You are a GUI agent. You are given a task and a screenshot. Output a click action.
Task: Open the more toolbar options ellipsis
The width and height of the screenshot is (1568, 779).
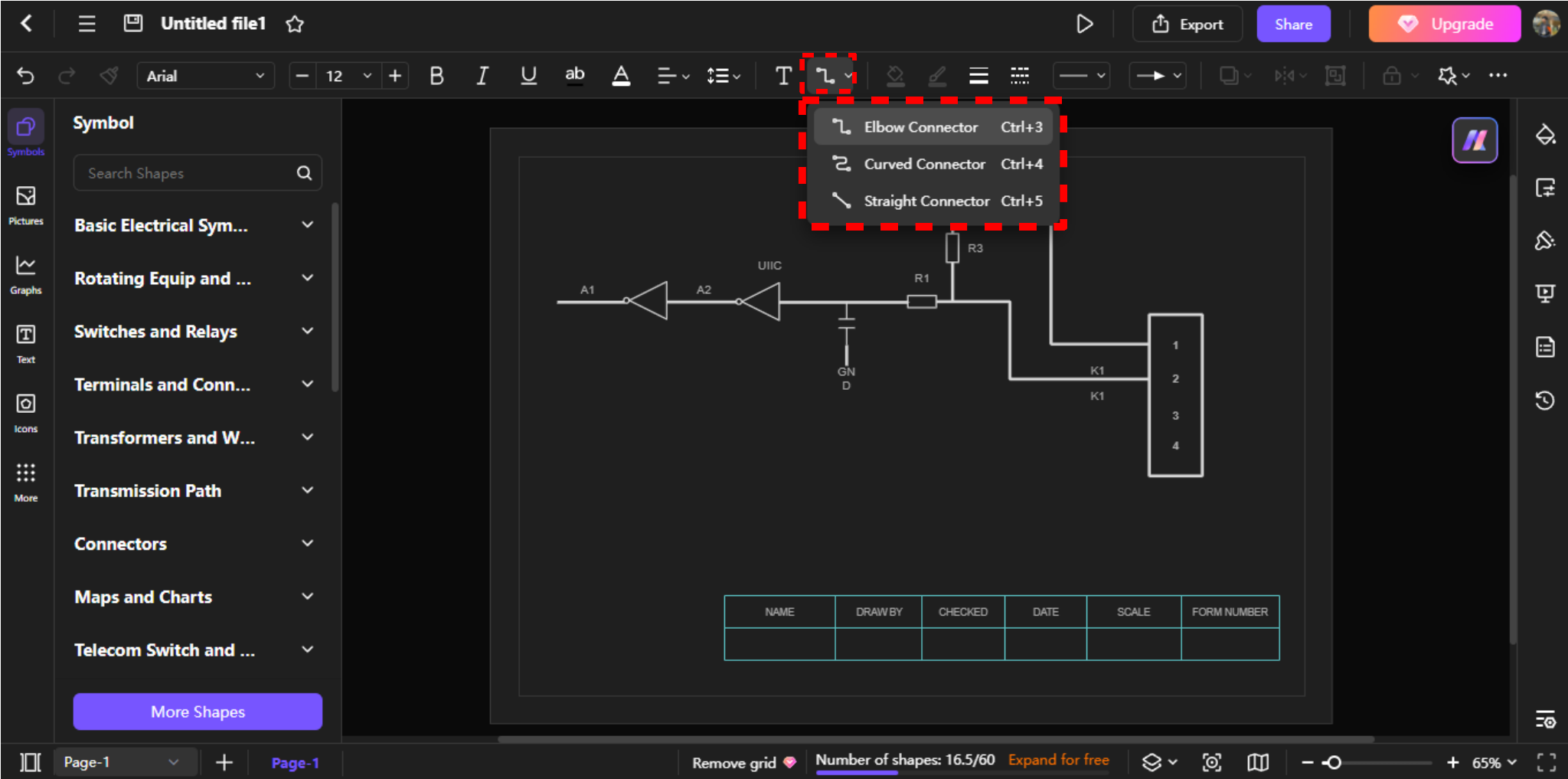pyautogui.click(x=1498, y=75)
